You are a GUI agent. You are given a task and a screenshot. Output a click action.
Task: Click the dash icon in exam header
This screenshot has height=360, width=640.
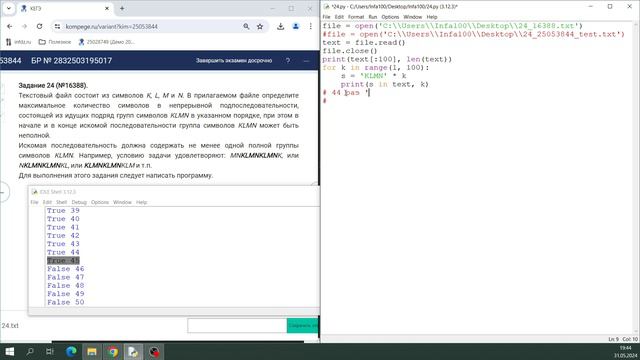coord(306,60)
